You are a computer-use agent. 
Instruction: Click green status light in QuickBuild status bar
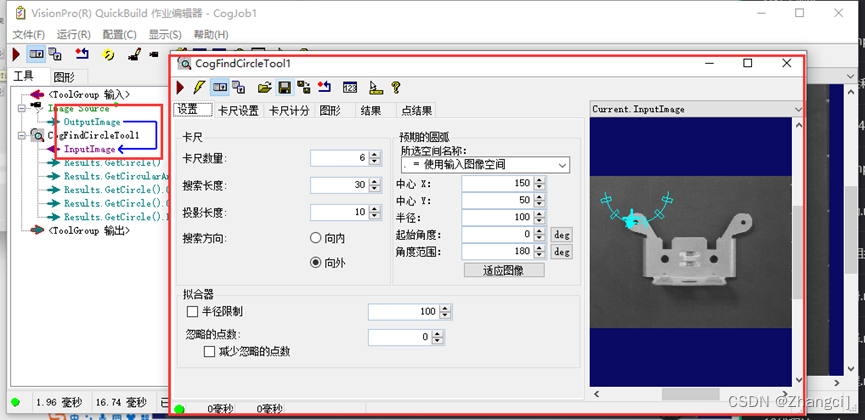(x=15, y=402)
